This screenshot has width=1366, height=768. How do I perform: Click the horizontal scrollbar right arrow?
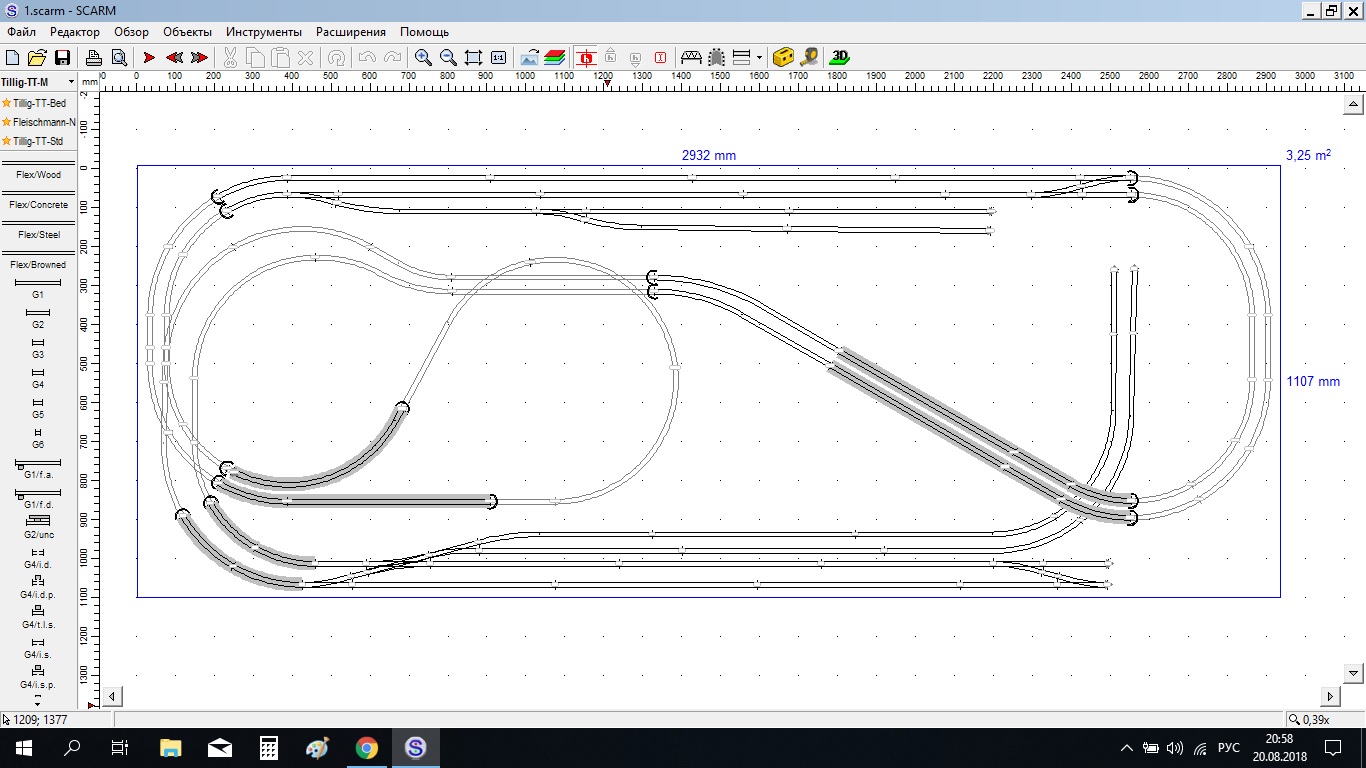coord(1331,696)
